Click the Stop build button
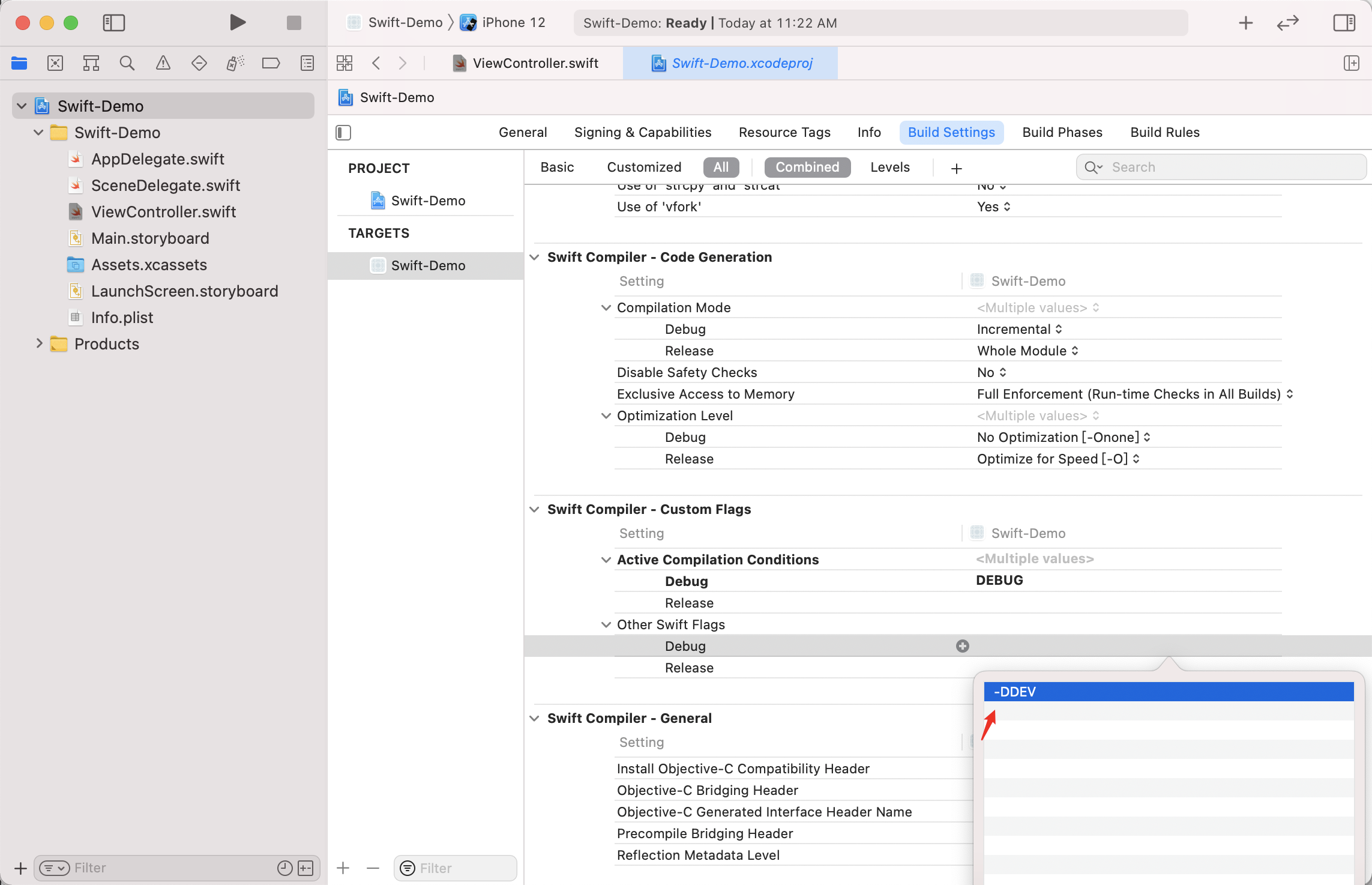Image resolution: width=1372 pixels, height=885 pixels. [293, 23]
